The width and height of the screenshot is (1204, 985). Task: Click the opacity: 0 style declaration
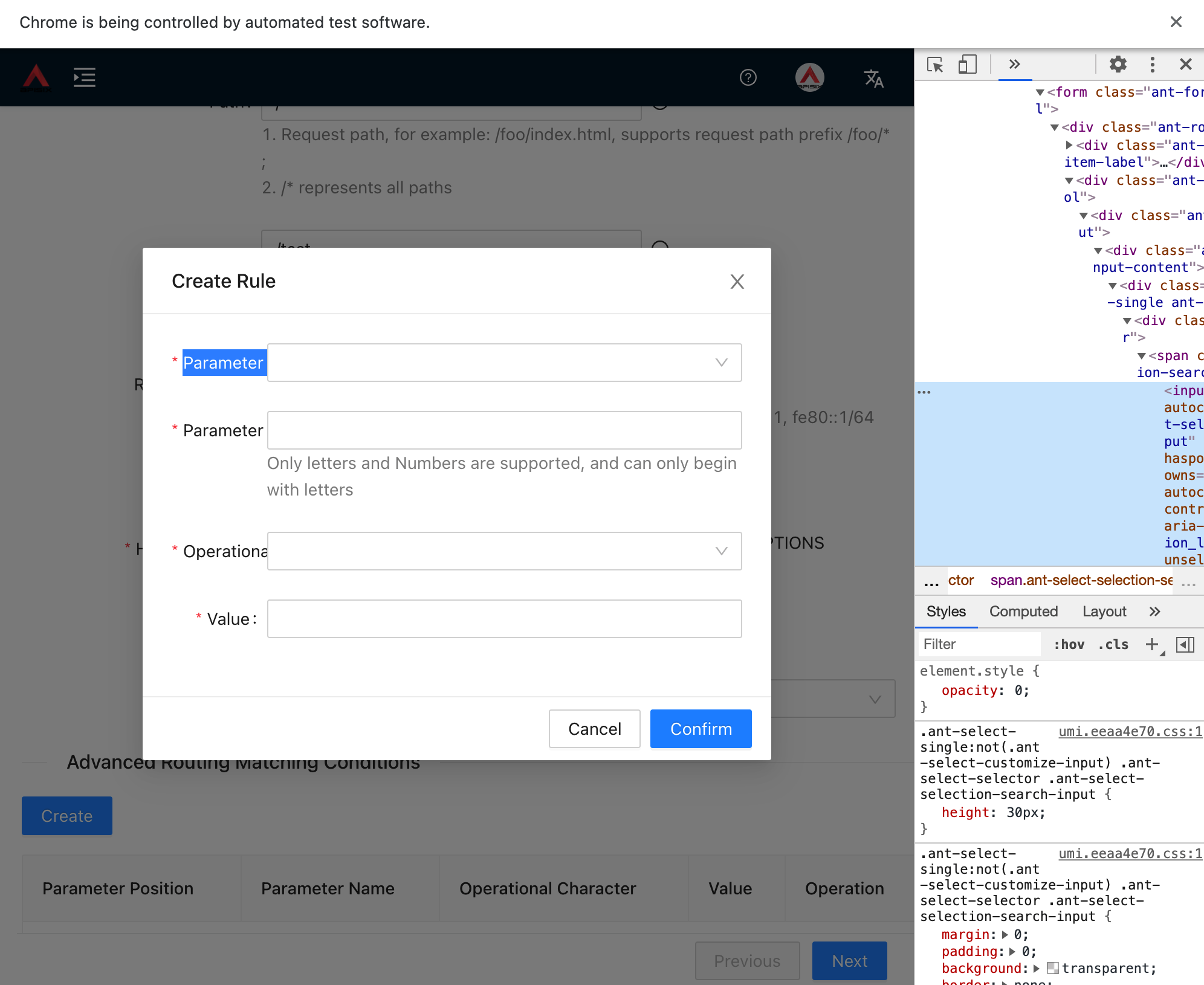tap(985, 690)
